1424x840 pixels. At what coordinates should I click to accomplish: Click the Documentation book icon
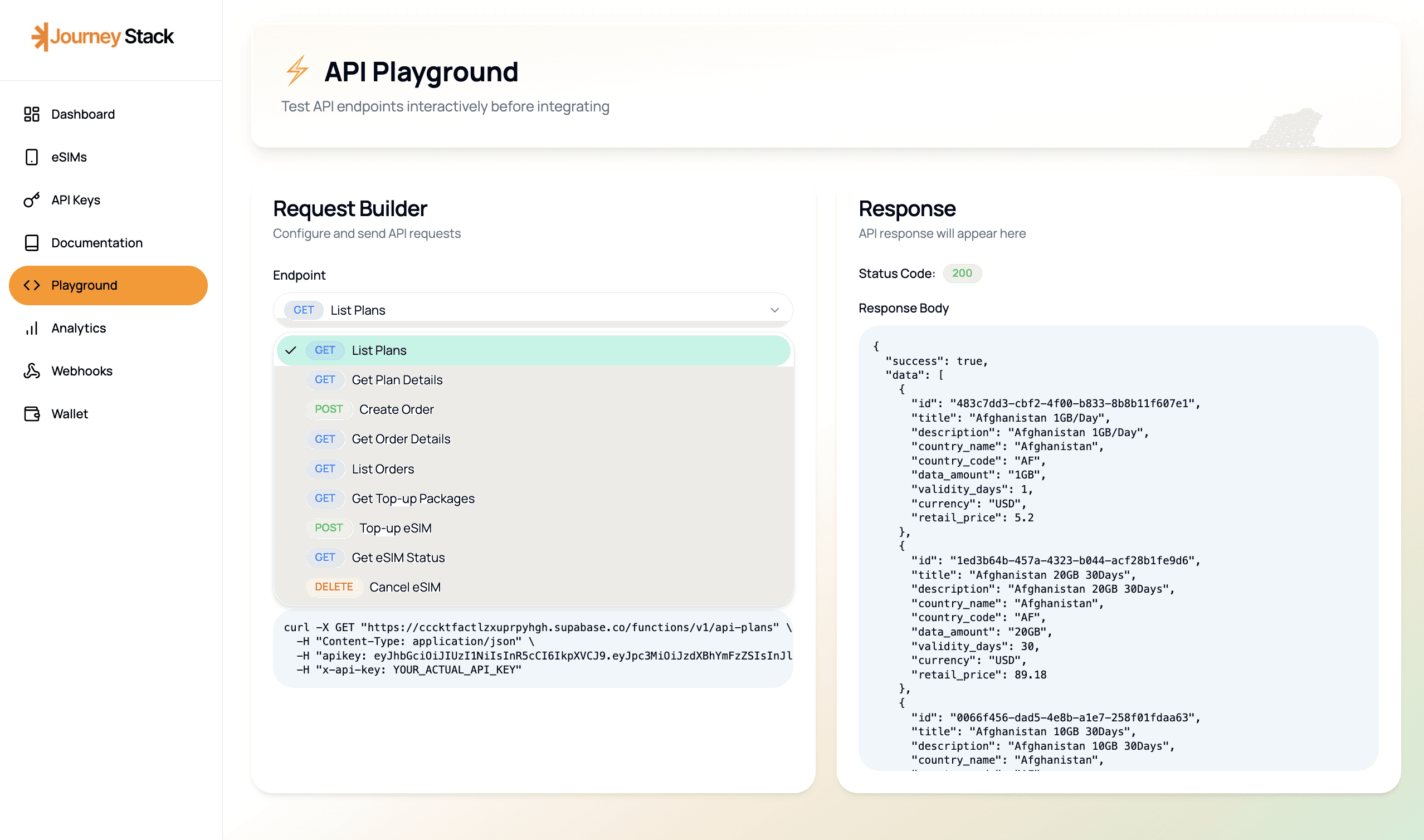pos(32,243)
